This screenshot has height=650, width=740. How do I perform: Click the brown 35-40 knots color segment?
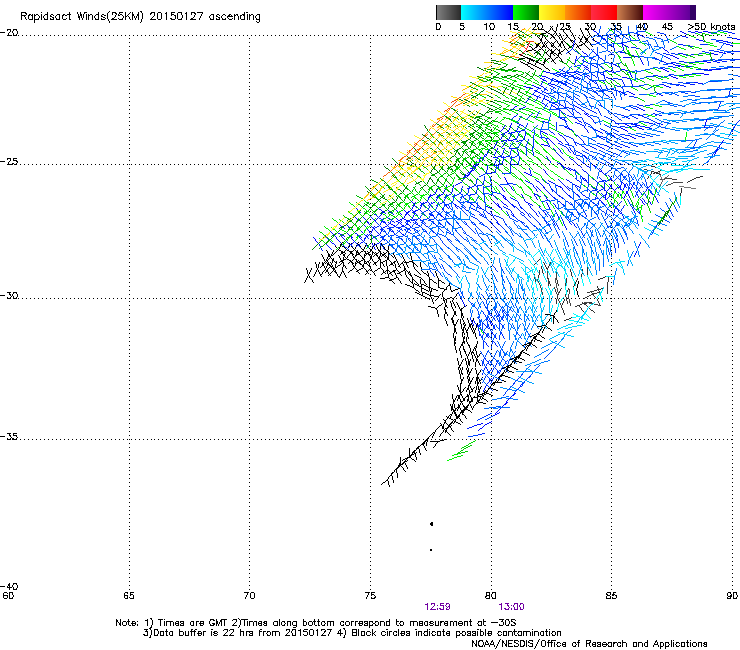tap(630, 12)
